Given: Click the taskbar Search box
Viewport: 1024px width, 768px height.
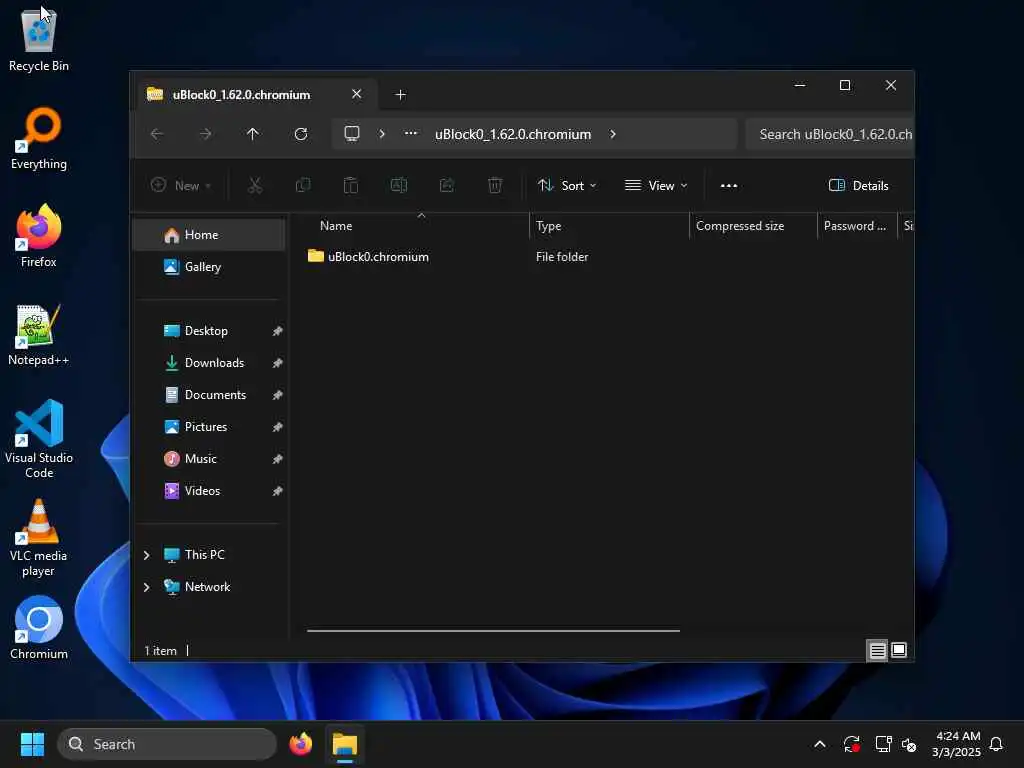Looking at the screenshot, I should tap(167, 744).
